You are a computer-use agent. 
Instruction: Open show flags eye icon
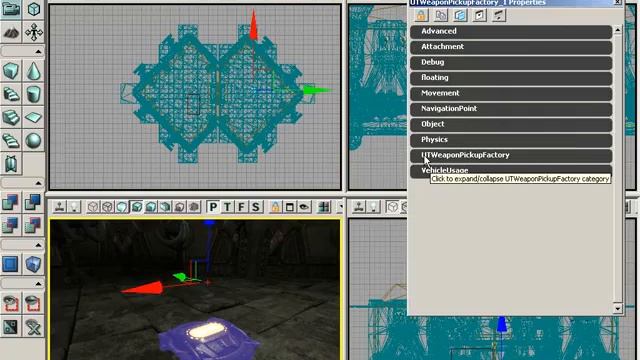point(304,207)
